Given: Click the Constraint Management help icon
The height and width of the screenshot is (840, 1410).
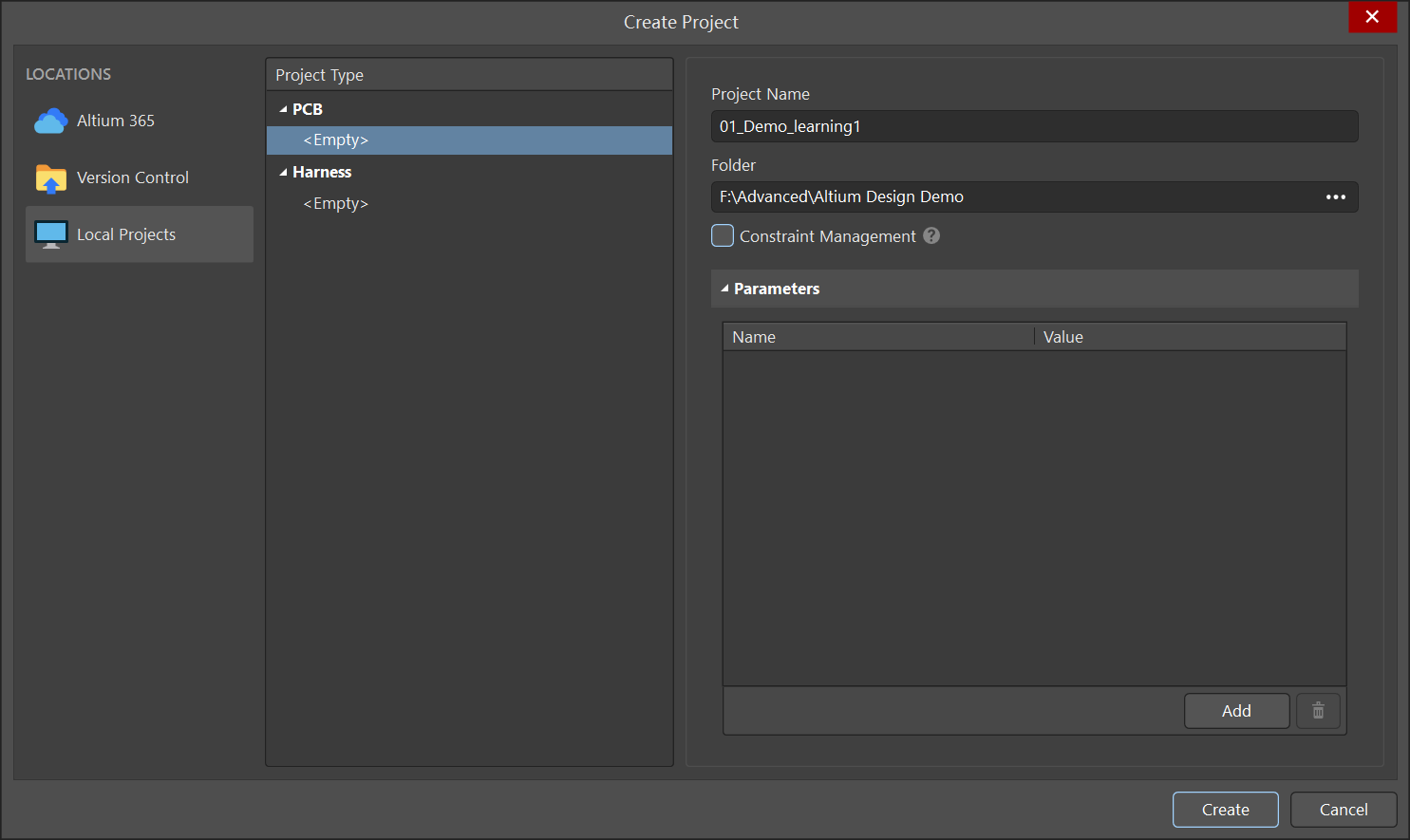Looking at the screenshot, I should pyautogui.click(x=931, y=235).
